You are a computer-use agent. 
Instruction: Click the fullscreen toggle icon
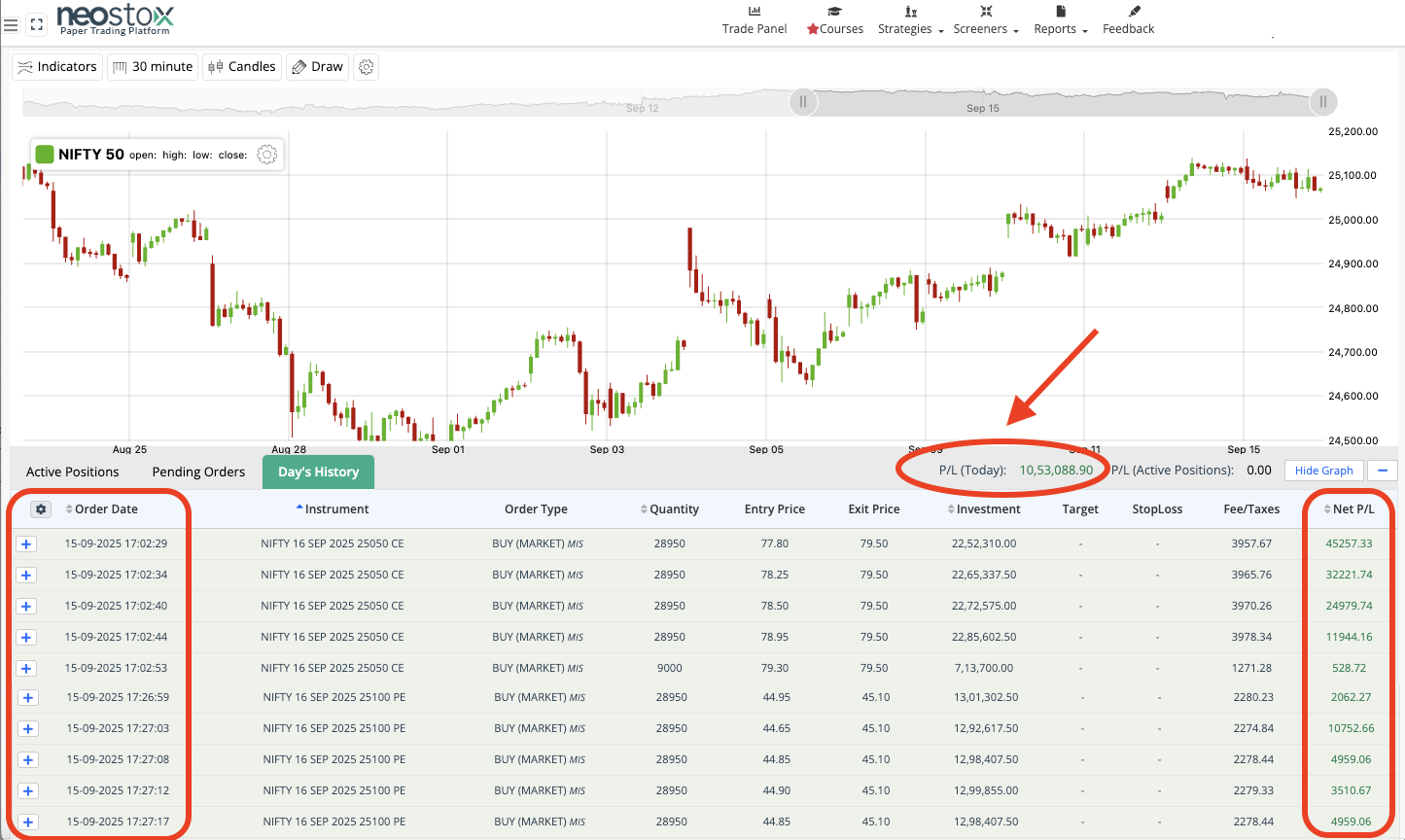[37, 25]
